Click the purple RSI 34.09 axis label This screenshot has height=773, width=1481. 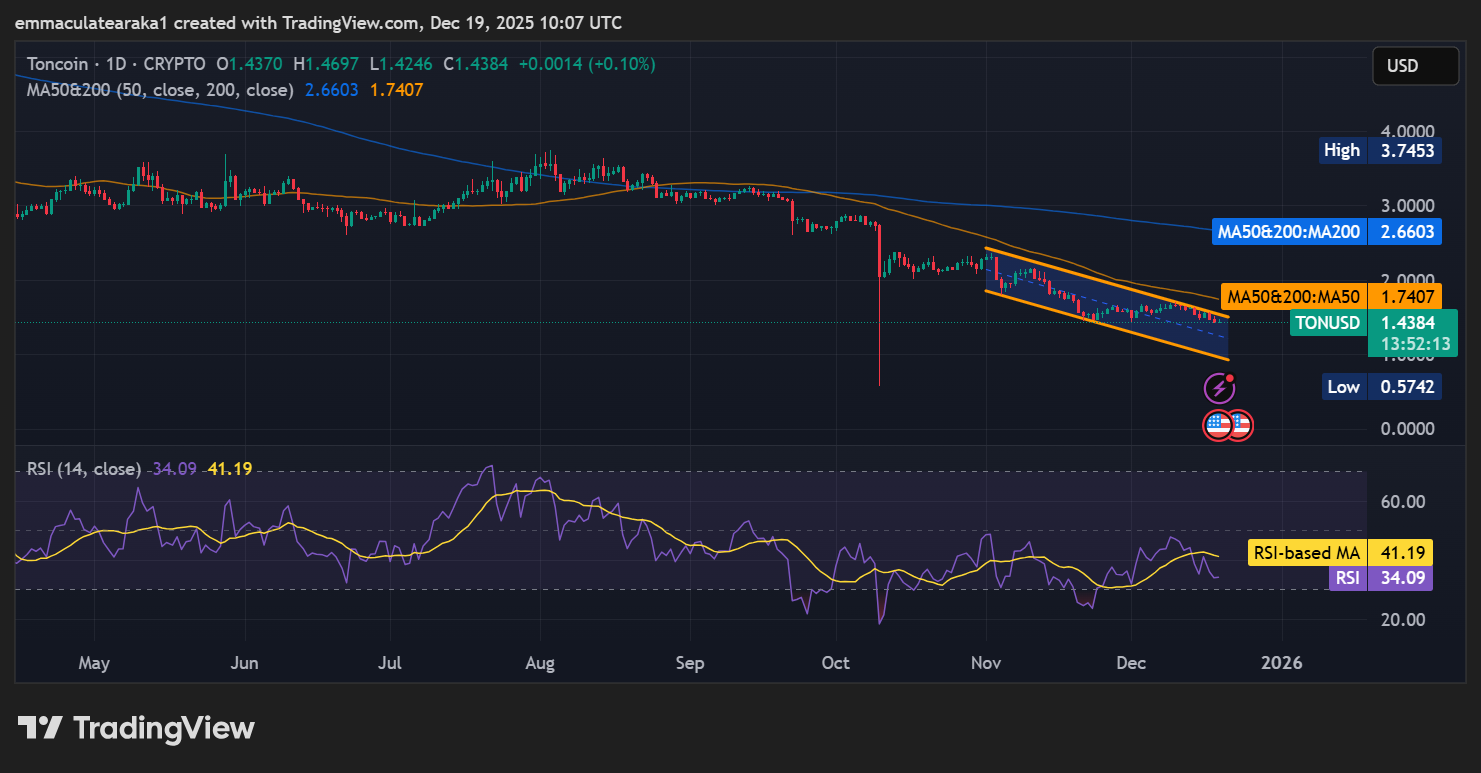(1379, 577)
